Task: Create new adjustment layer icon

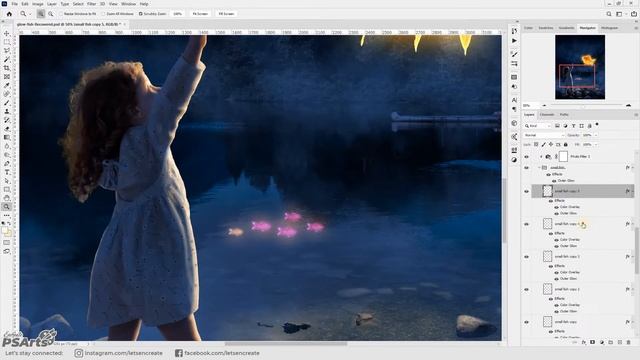Action: [x=602, y=342]
